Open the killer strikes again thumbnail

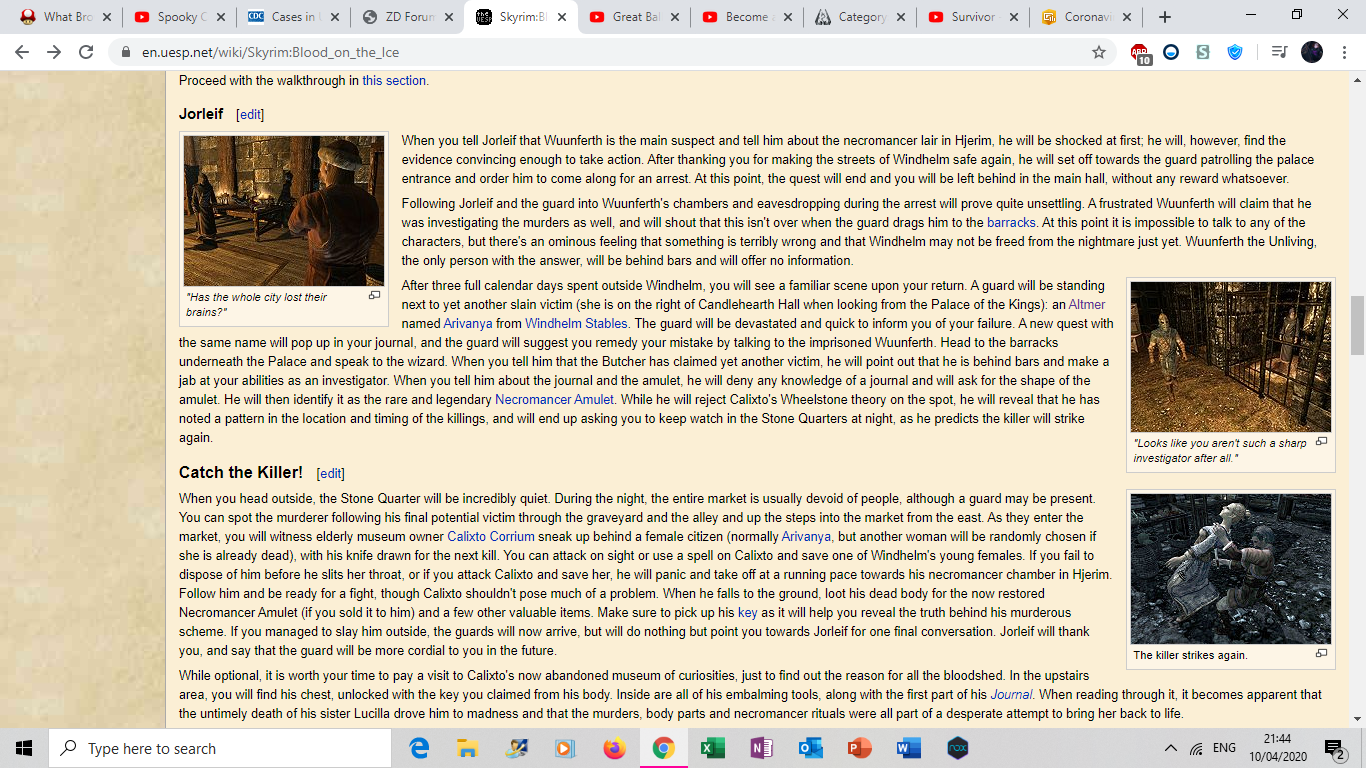click(x=1231, y=569)
